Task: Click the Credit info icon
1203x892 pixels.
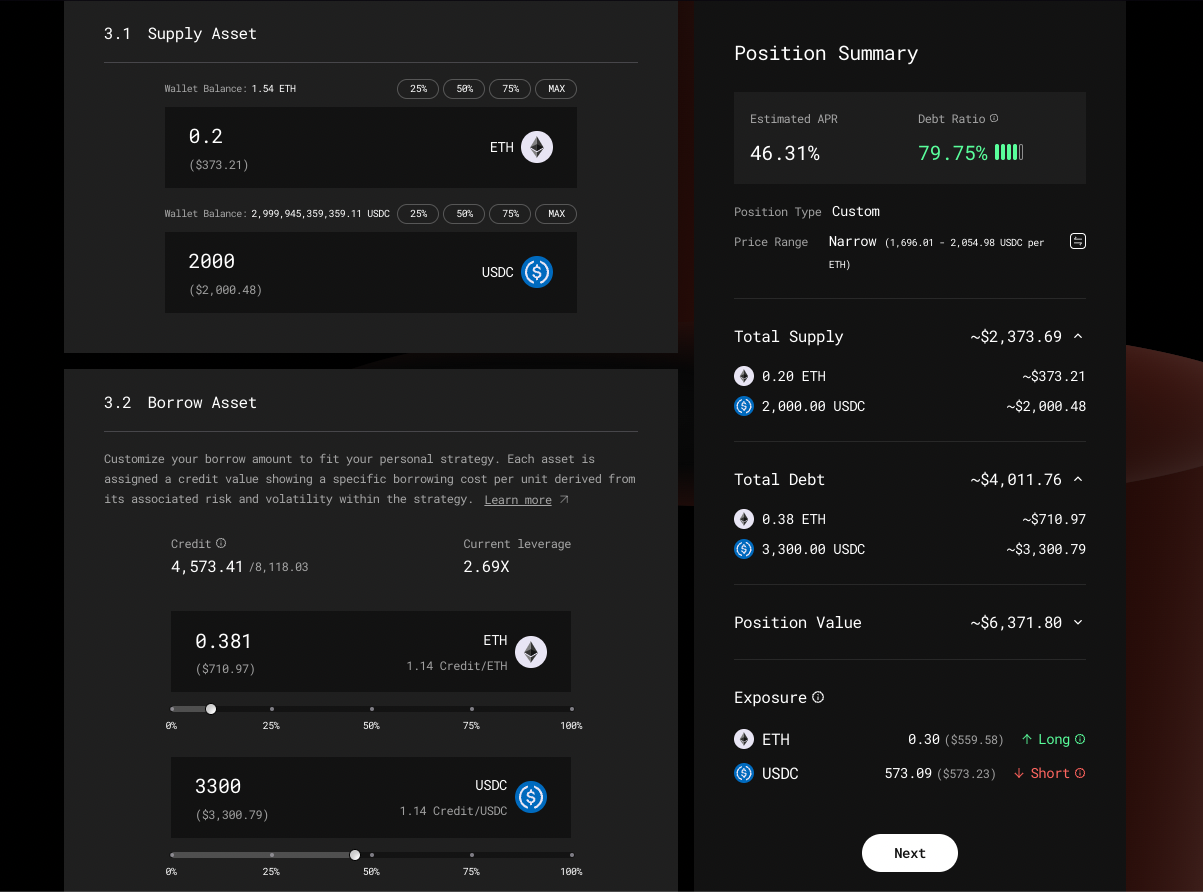Action: tap(221, 544)
